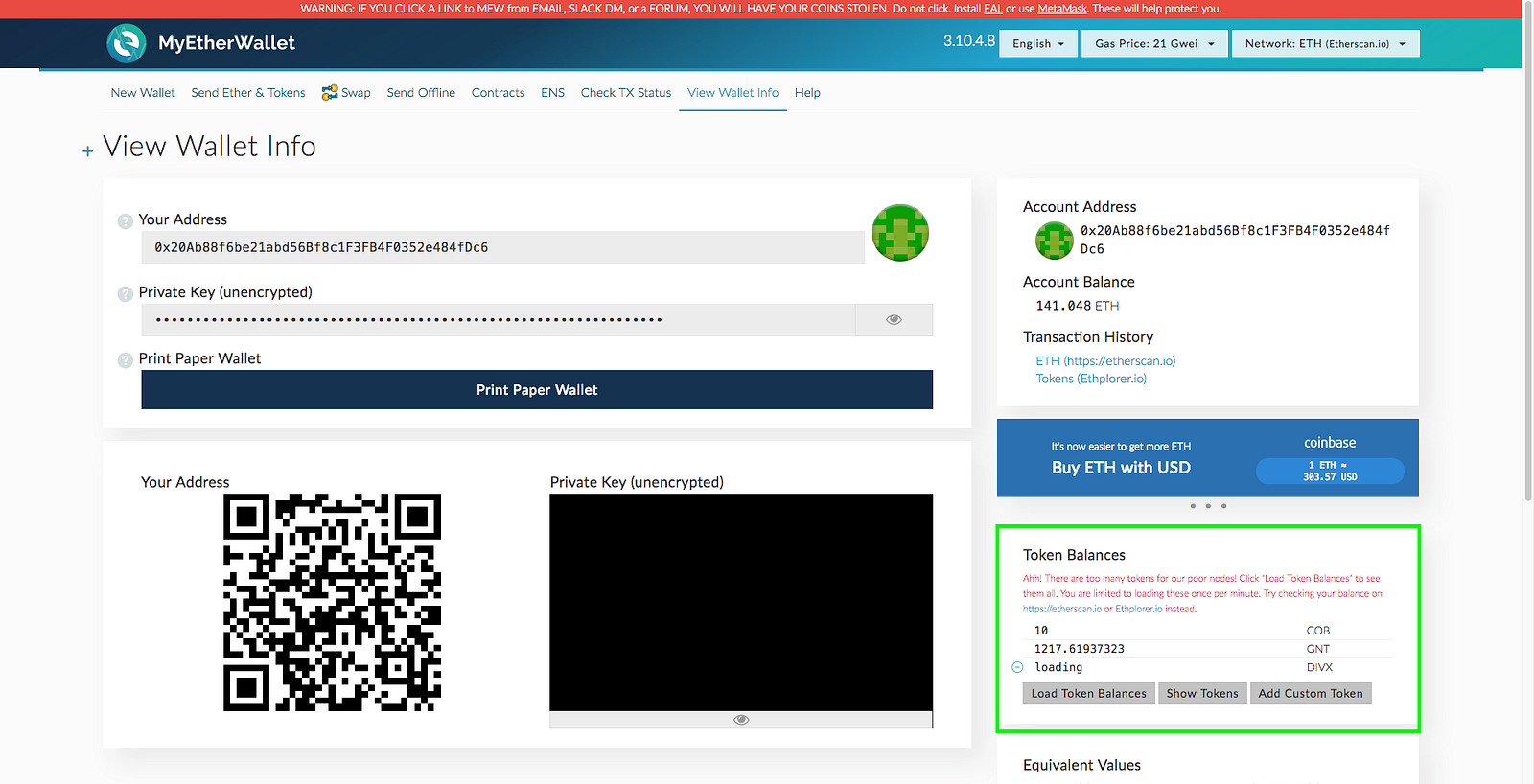Open the ETH etherscan.io transaction history link
The image size is (1534, 784).
coord(1105,361)
